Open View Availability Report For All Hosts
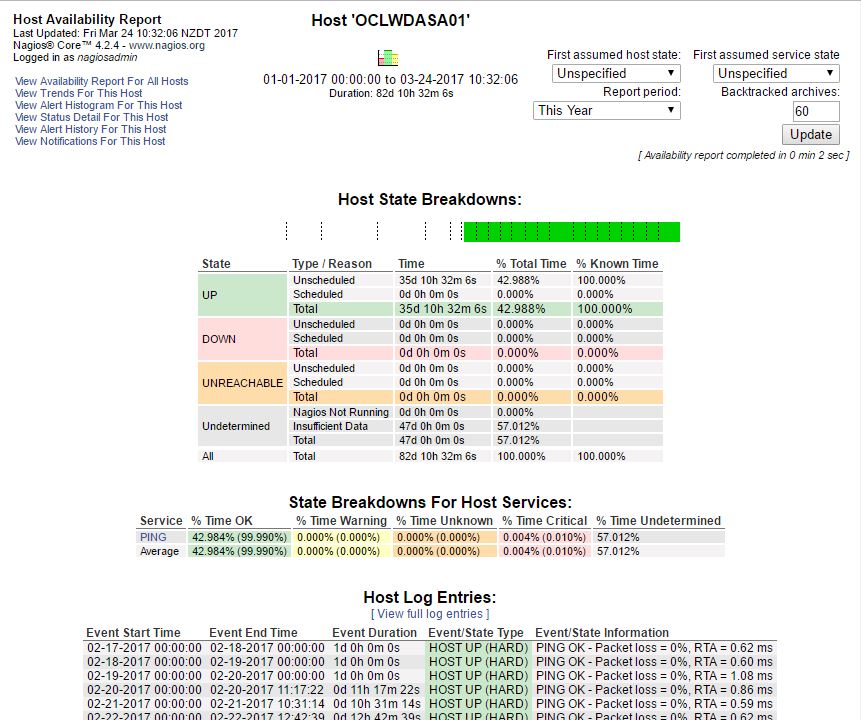861x720 pixels. coord(101,81)
